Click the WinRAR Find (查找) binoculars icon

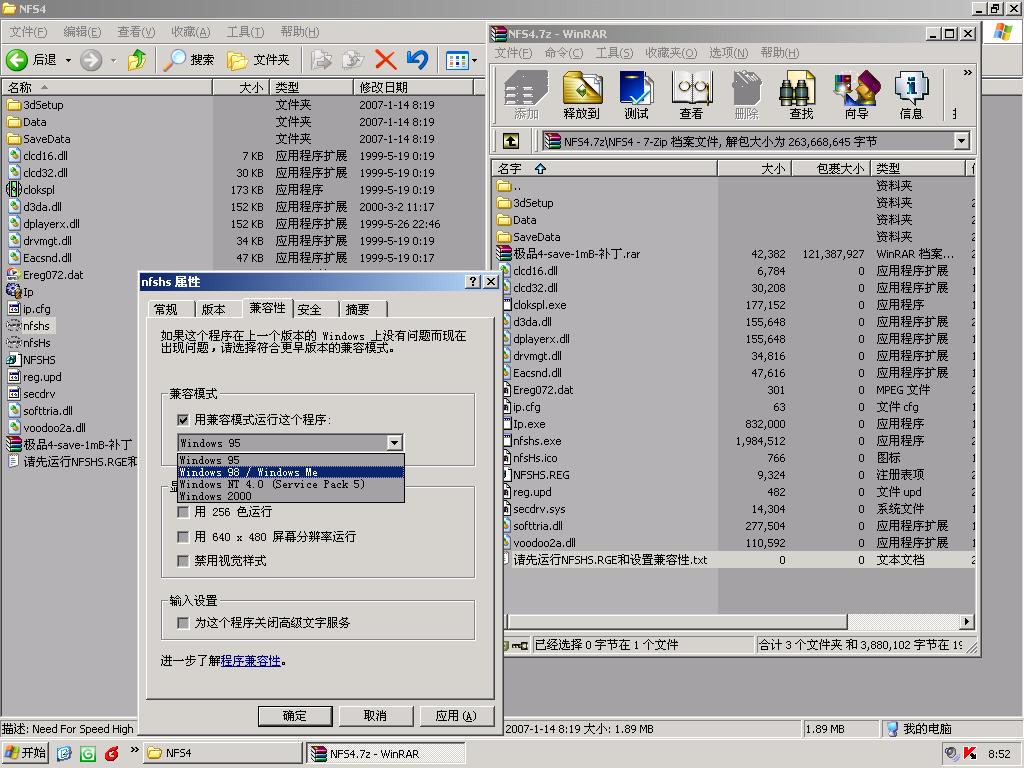pyautogui.click(x=801, y=95)
